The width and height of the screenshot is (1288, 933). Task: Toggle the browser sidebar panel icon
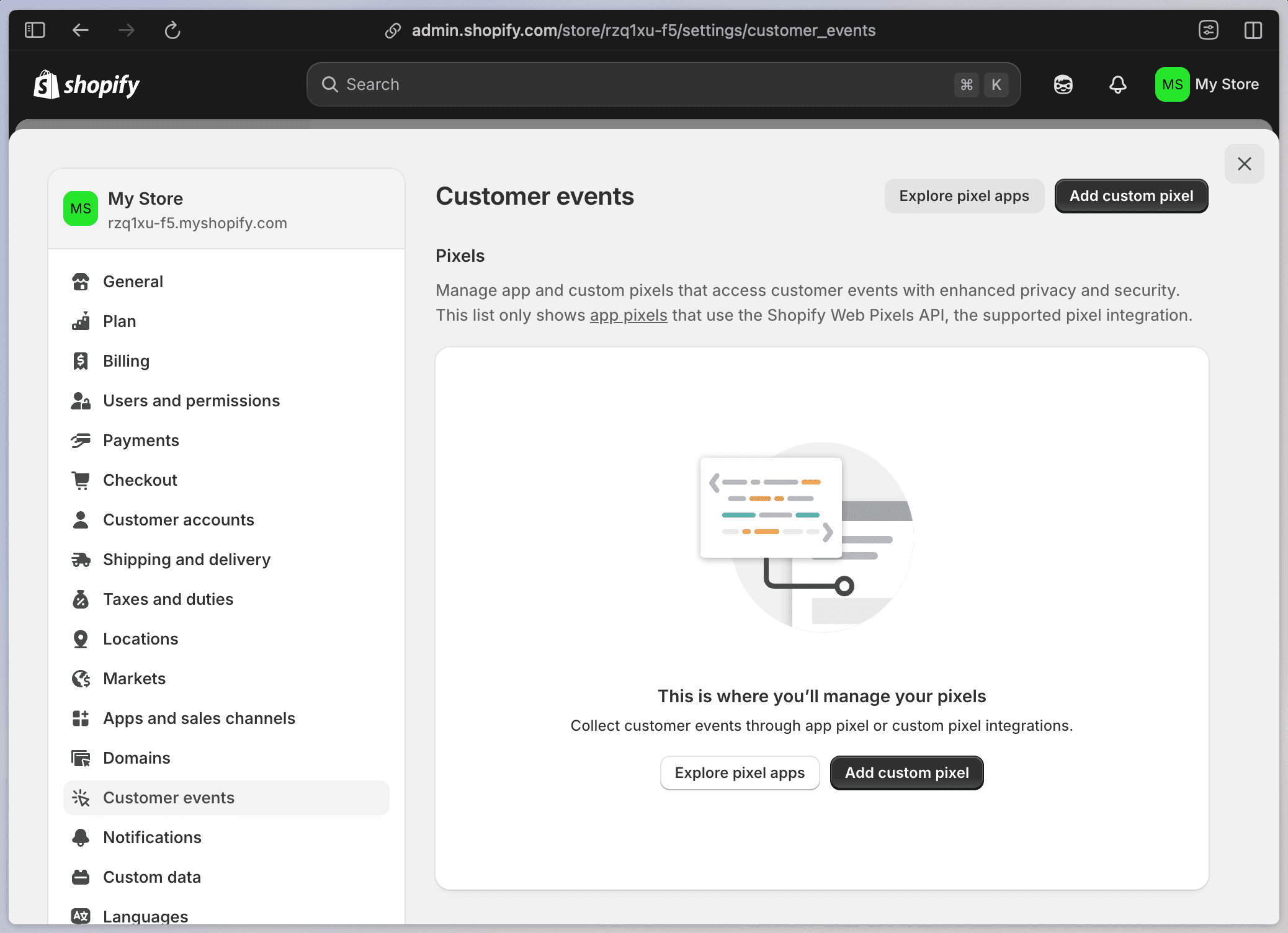pyautogui.click(x=35, y=30)
